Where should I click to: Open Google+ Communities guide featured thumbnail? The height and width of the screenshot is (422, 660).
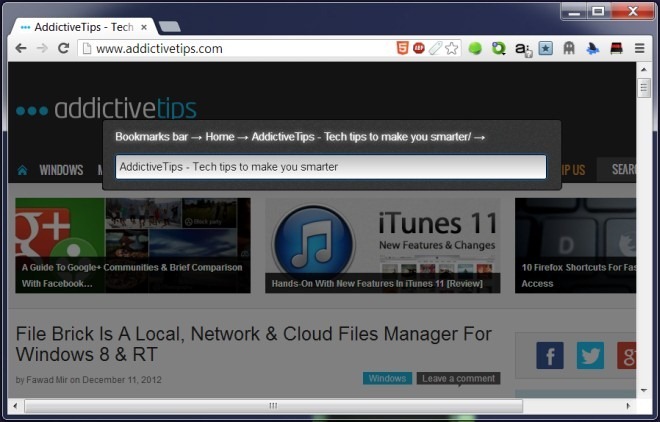pyautogui.click(x=133, y=246)
